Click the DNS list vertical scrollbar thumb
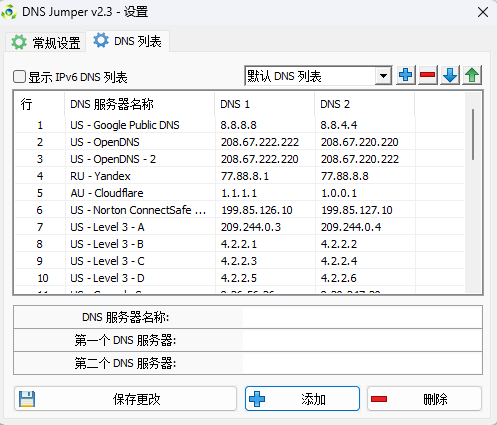 473,134
